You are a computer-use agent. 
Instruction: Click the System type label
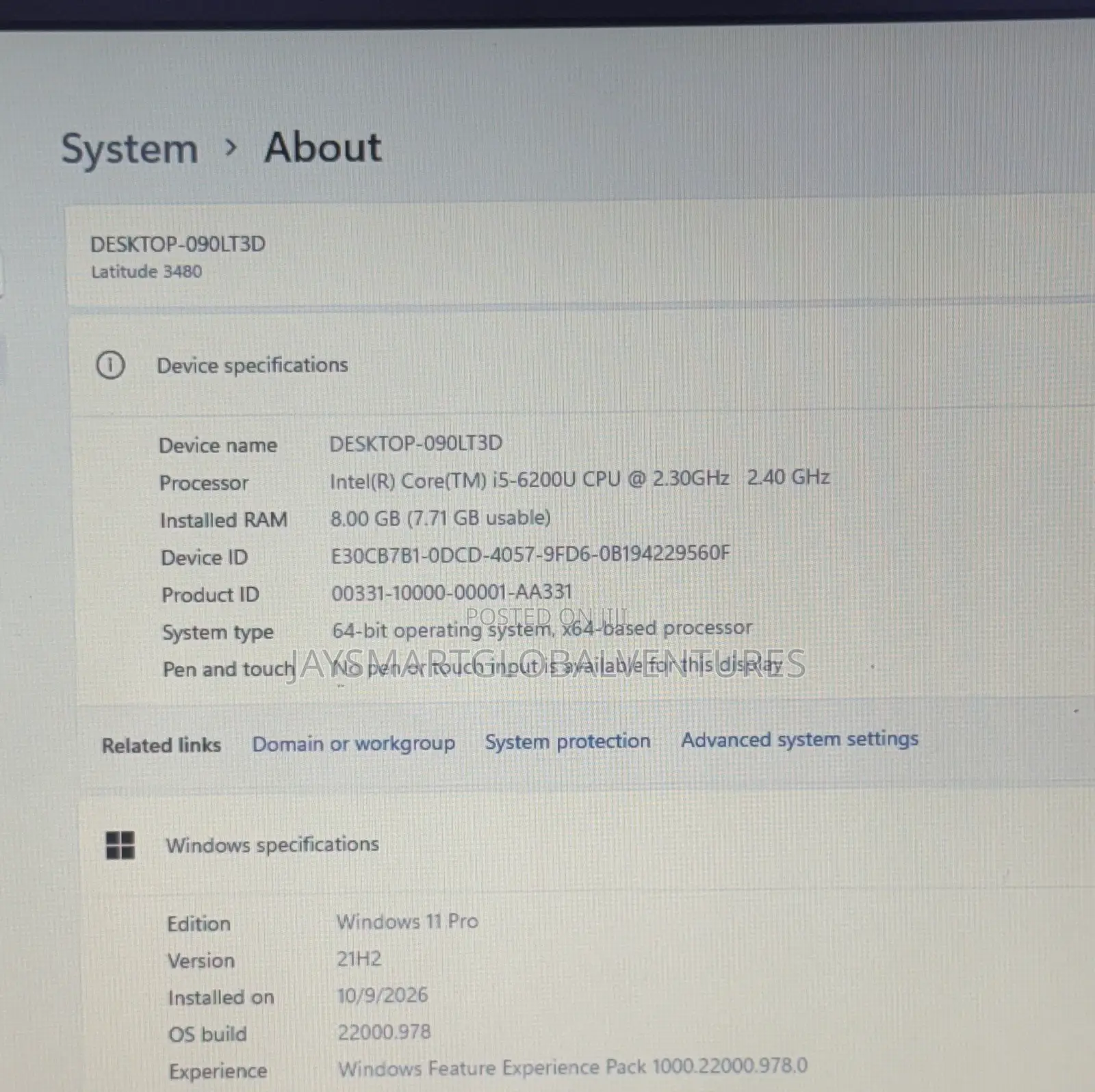(x=218, y=633)
